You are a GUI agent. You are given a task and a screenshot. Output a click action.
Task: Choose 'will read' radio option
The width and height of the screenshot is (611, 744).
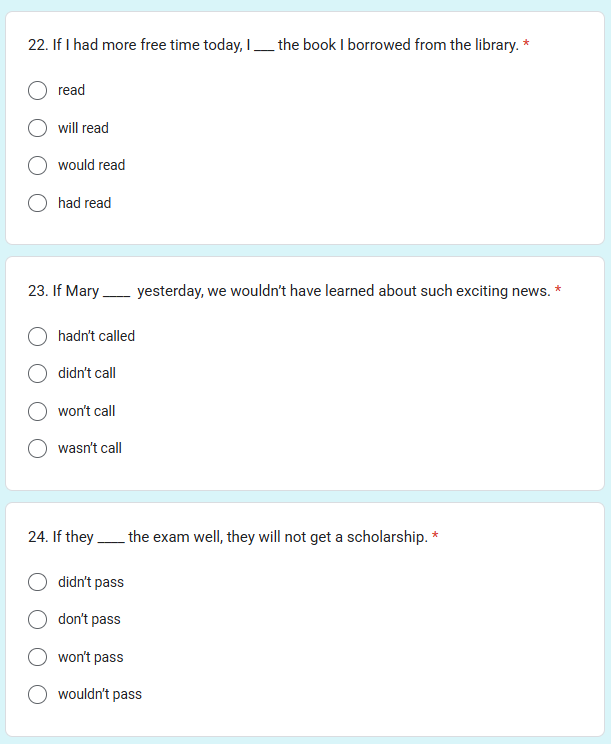click(x=37, y=128)
